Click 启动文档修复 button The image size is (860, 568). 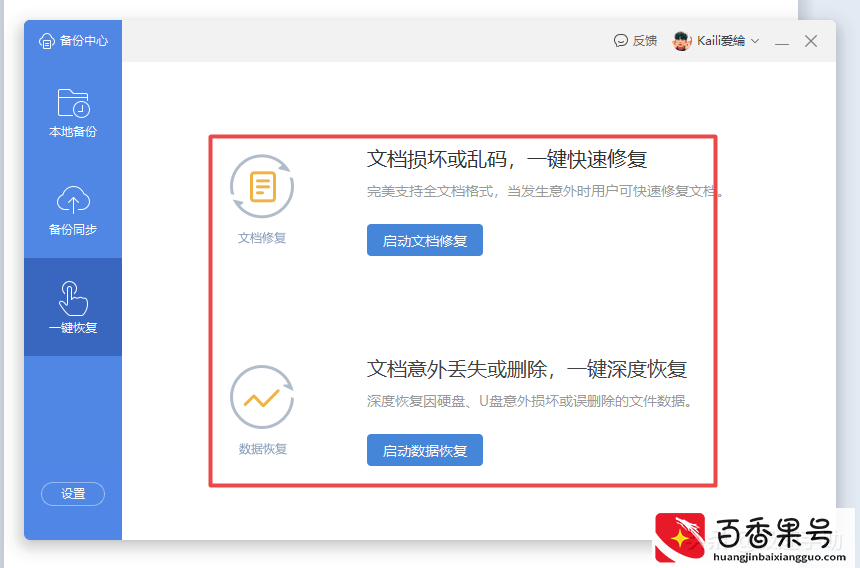click(x=425, y=240)
